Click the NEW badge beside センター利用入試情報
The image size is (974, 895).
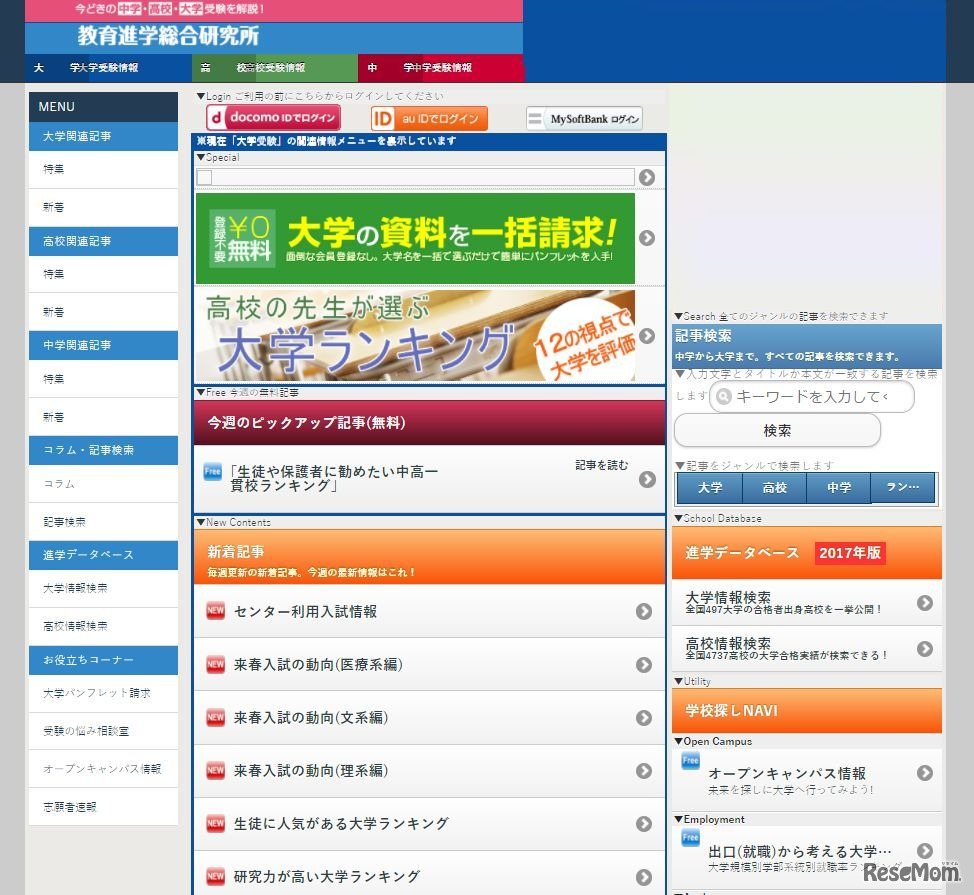coord(216,610)
